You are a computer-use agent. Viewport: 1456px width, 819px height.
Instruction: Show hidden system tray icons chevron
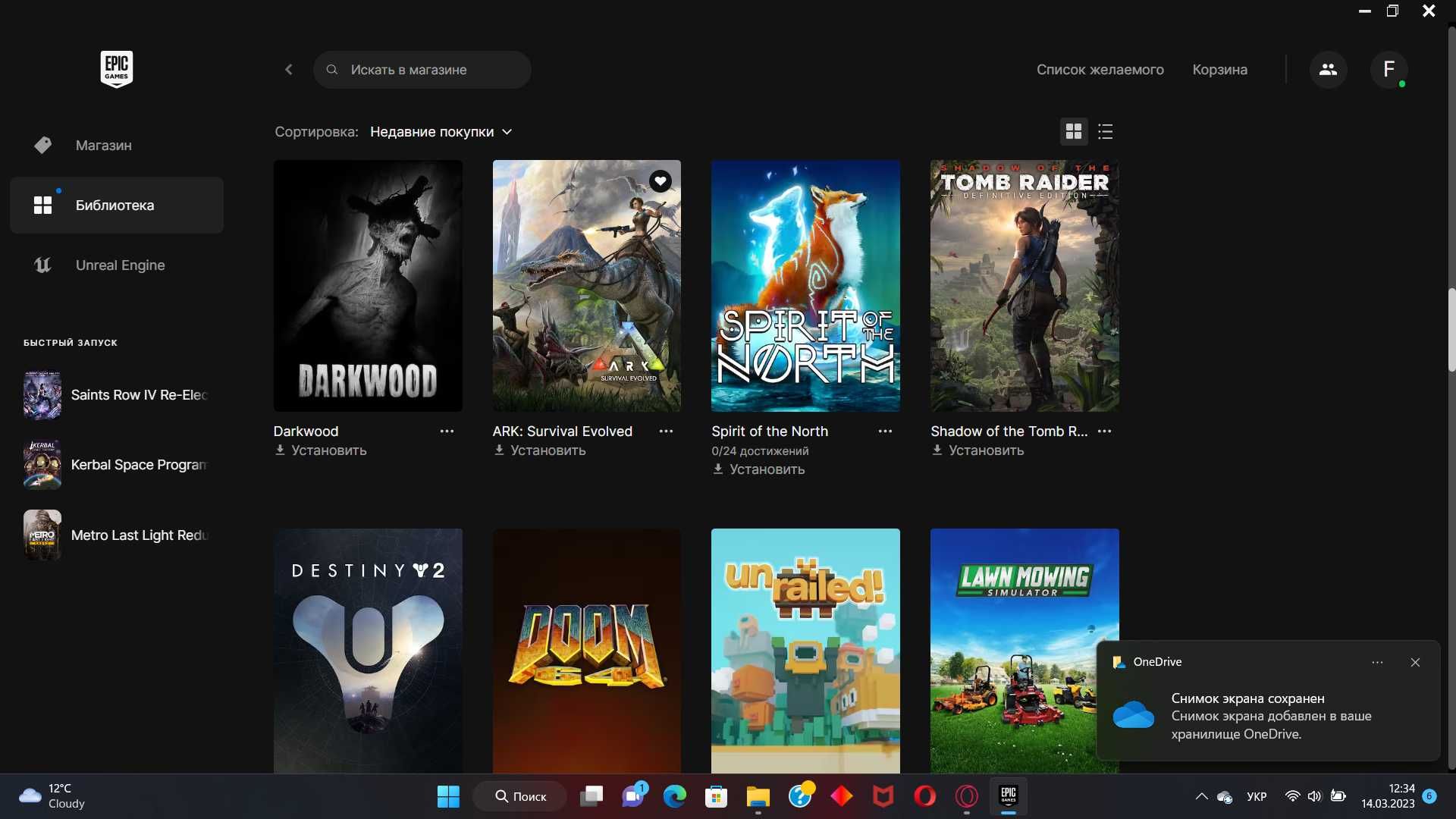coord(1201,796)
